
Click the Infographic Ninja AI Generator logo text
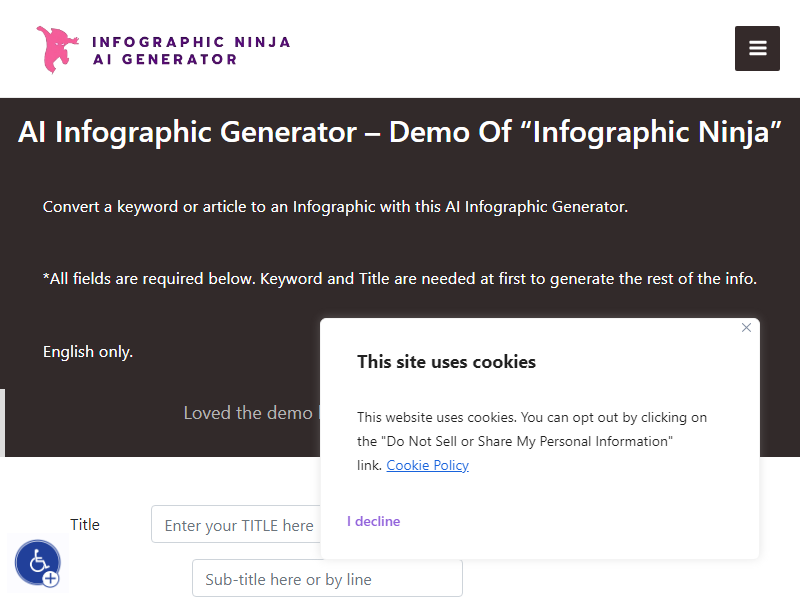(x=191, y=51)
